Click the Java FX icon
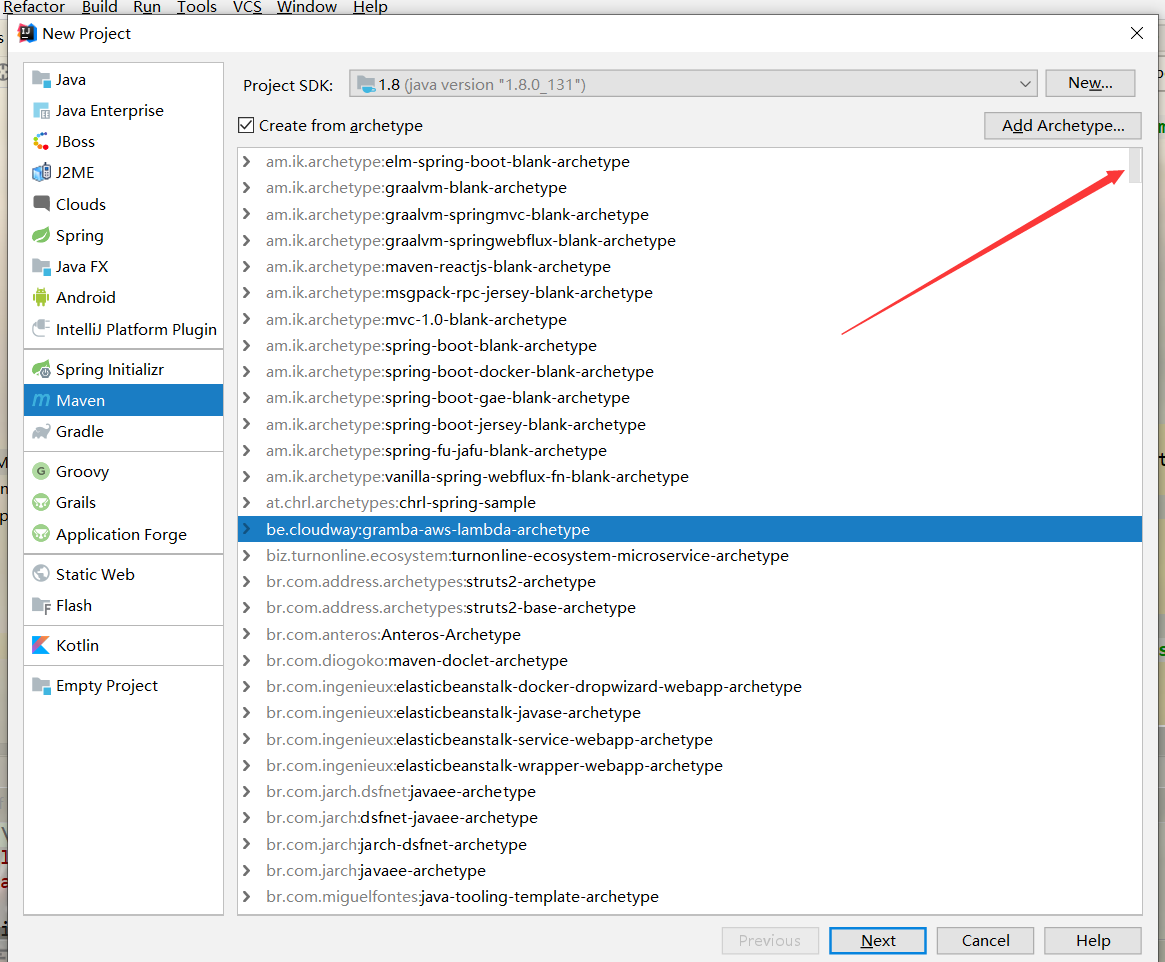Image resolution: width=1165 pixels, height=962 pixels. point(41,266)
